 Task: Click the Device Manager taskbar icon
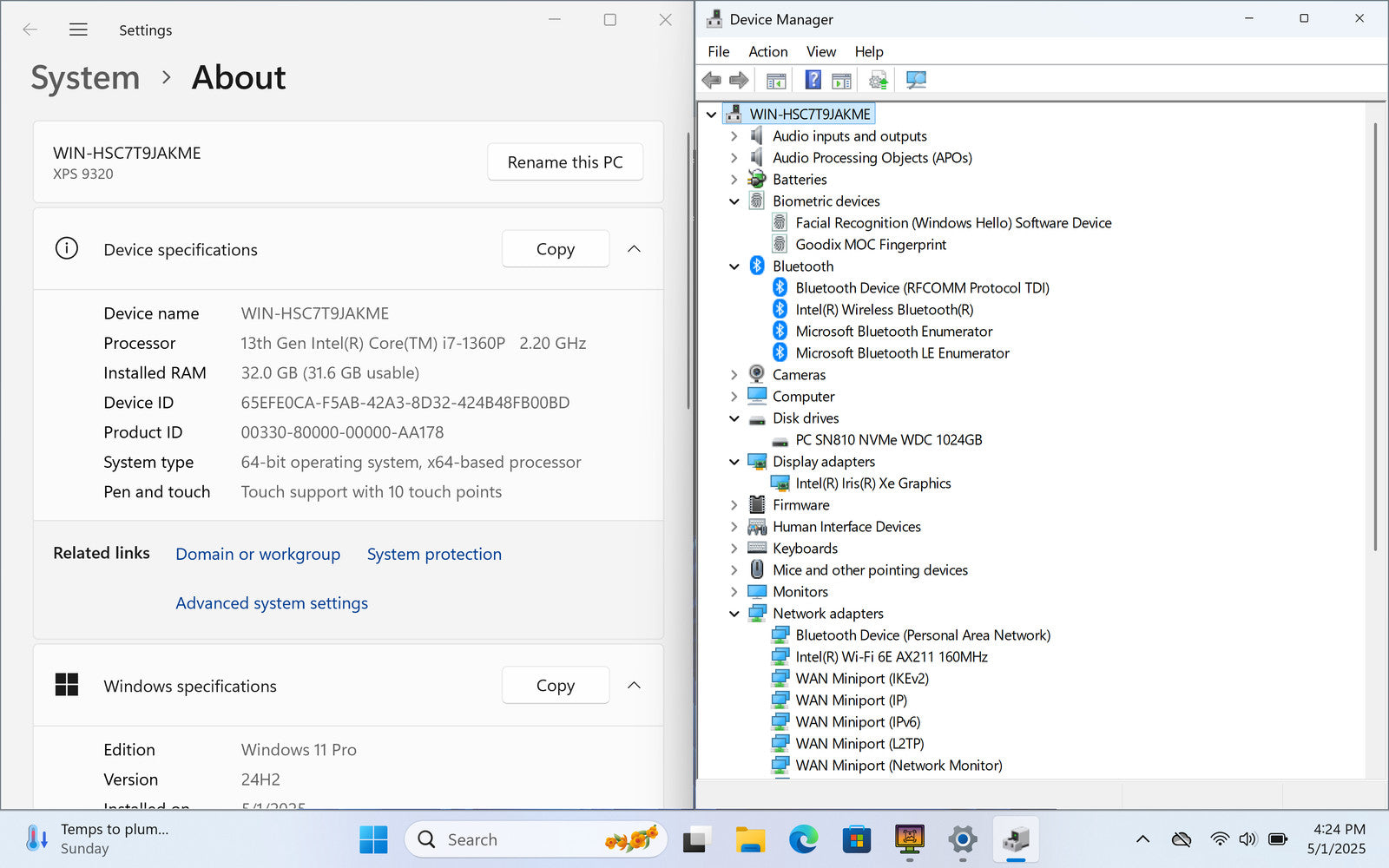[1016, 839]
